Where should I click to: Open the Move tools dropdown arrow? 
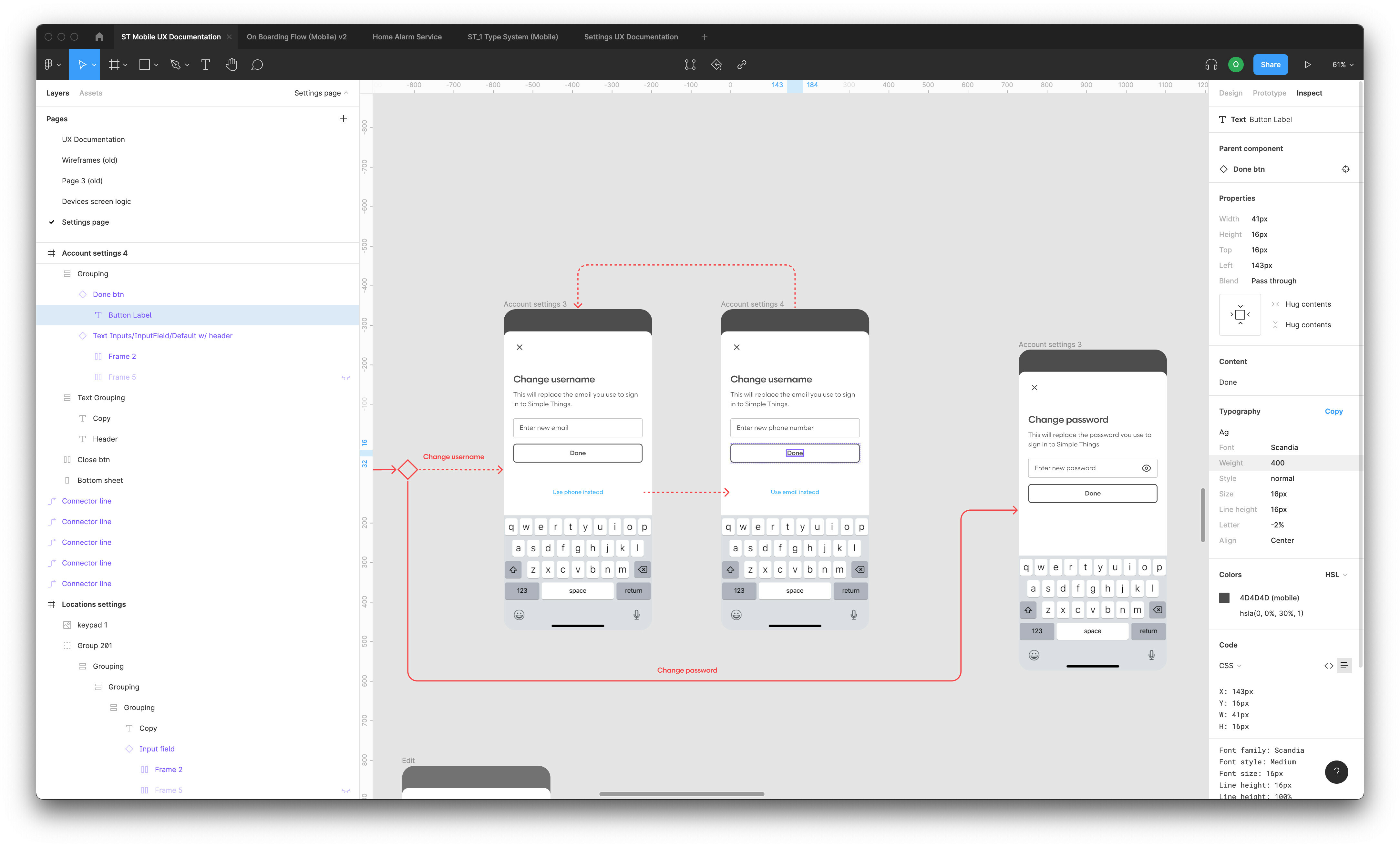(x=94, y=65)
